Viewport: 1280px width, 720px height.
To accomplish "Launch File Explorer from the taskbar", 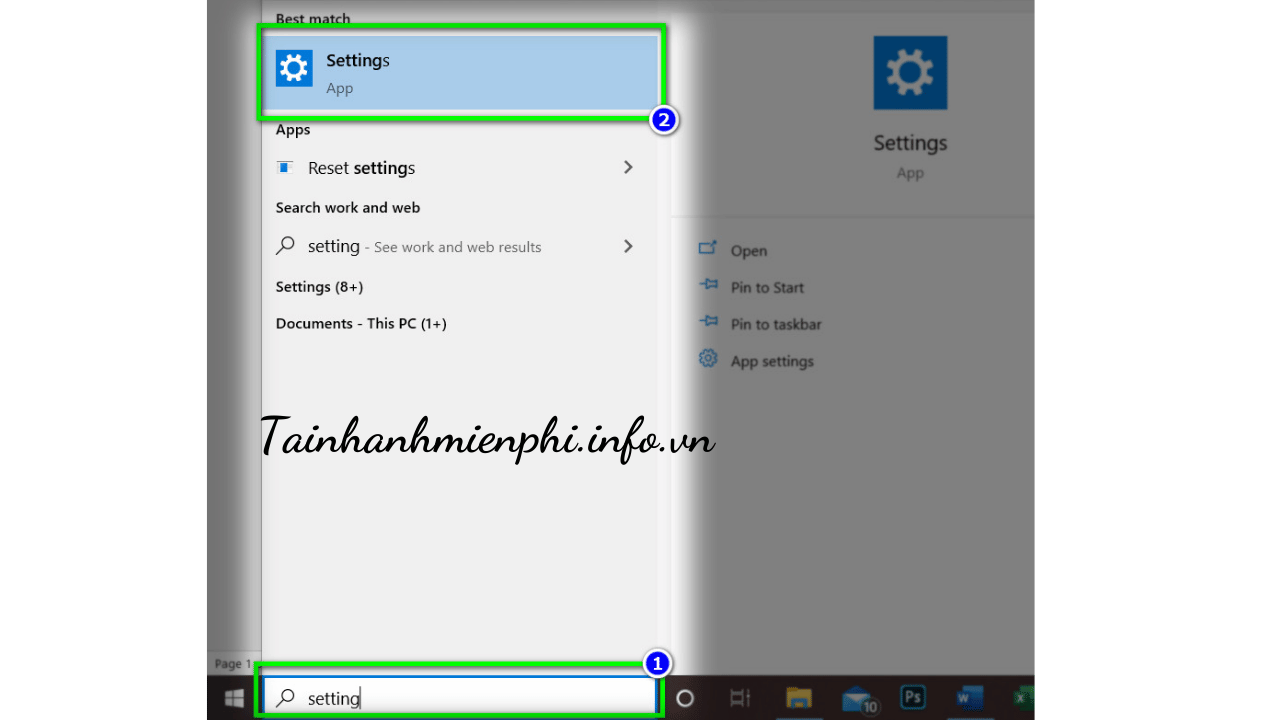I will [798, 698].
